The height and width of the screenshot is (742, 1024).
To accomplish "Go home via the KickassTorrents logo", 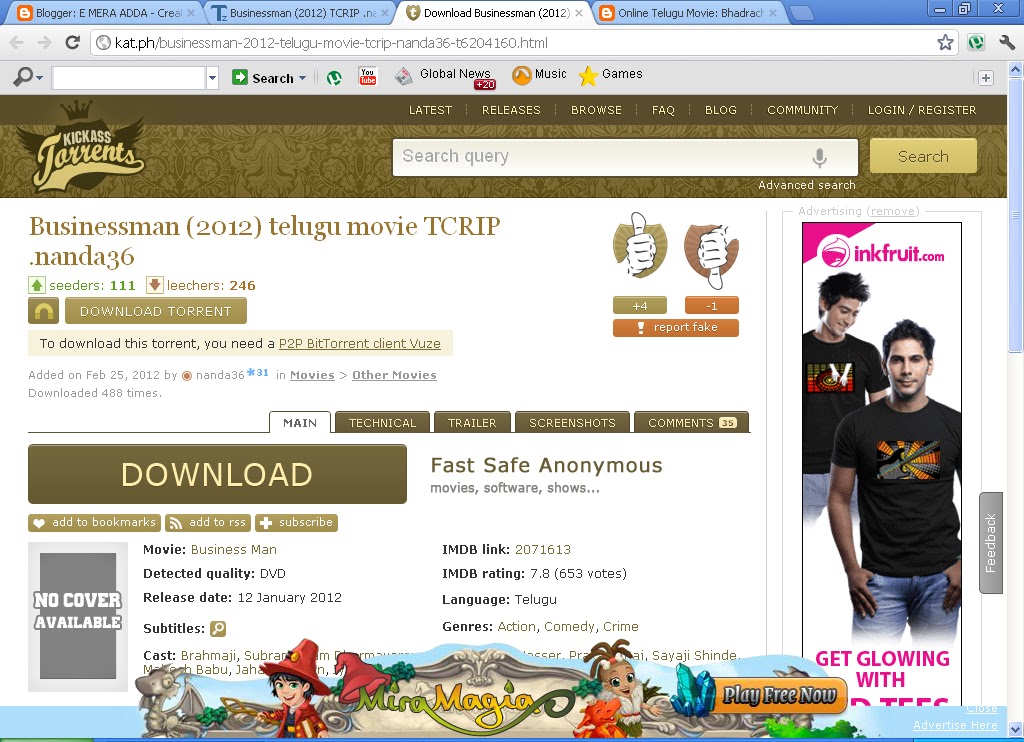I will click(82, 148).
